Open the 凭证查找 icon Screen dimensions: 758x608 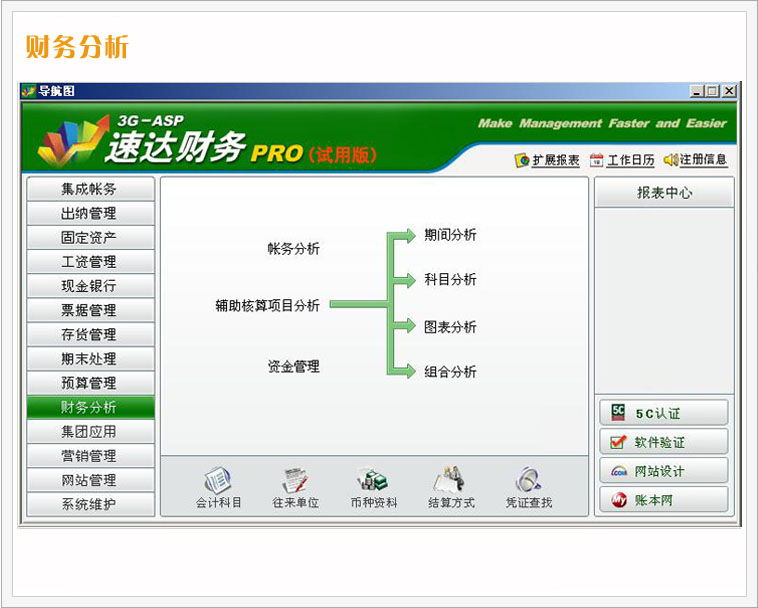pos(528,480)
